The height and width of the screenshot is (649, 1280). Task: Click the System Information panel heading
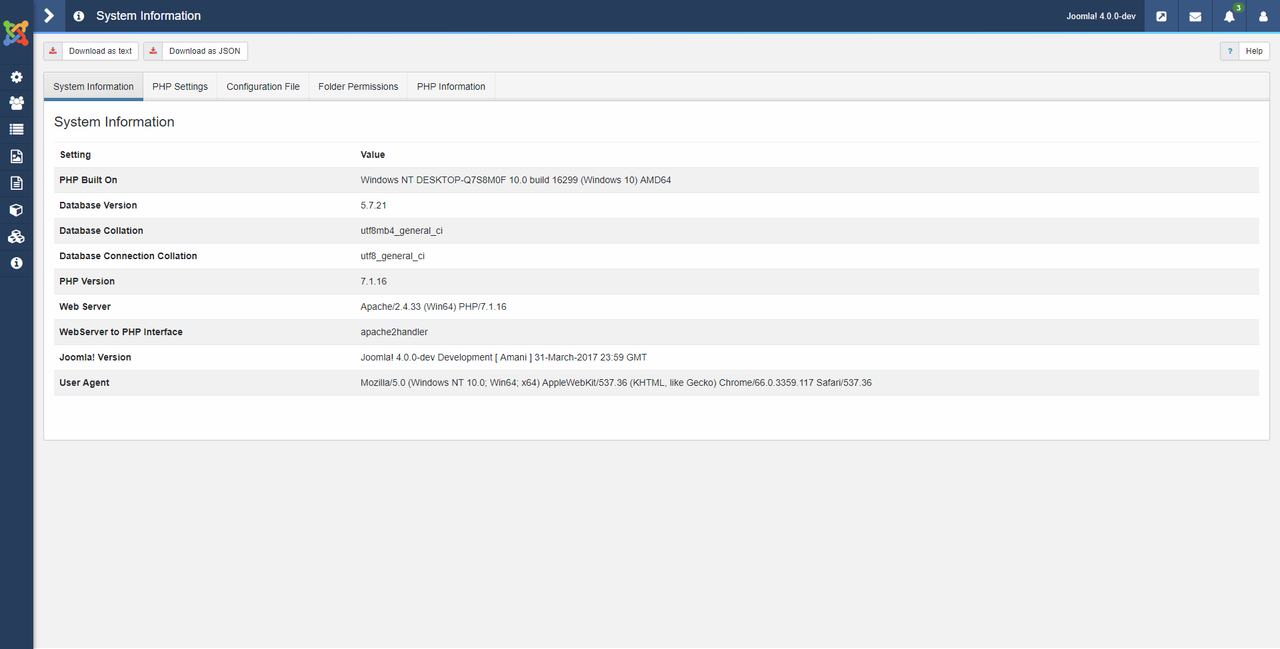pyautogui.click(x=114, y=122)
